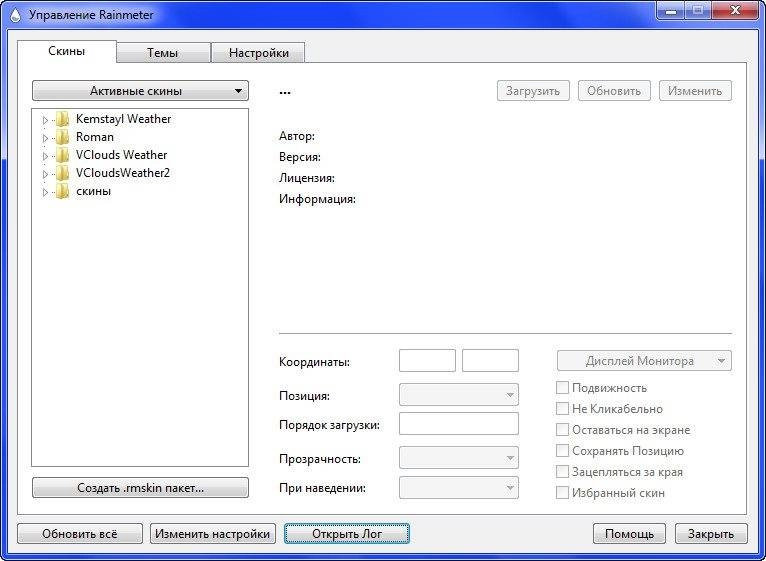Click the Загрузить button

tap(533, 91)
